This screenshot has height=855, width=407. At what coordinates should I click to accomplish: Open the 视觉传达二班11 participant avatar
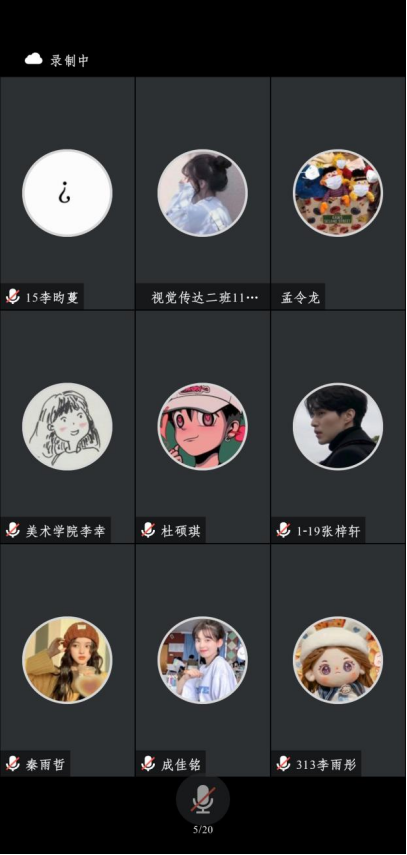coord(202,193)
